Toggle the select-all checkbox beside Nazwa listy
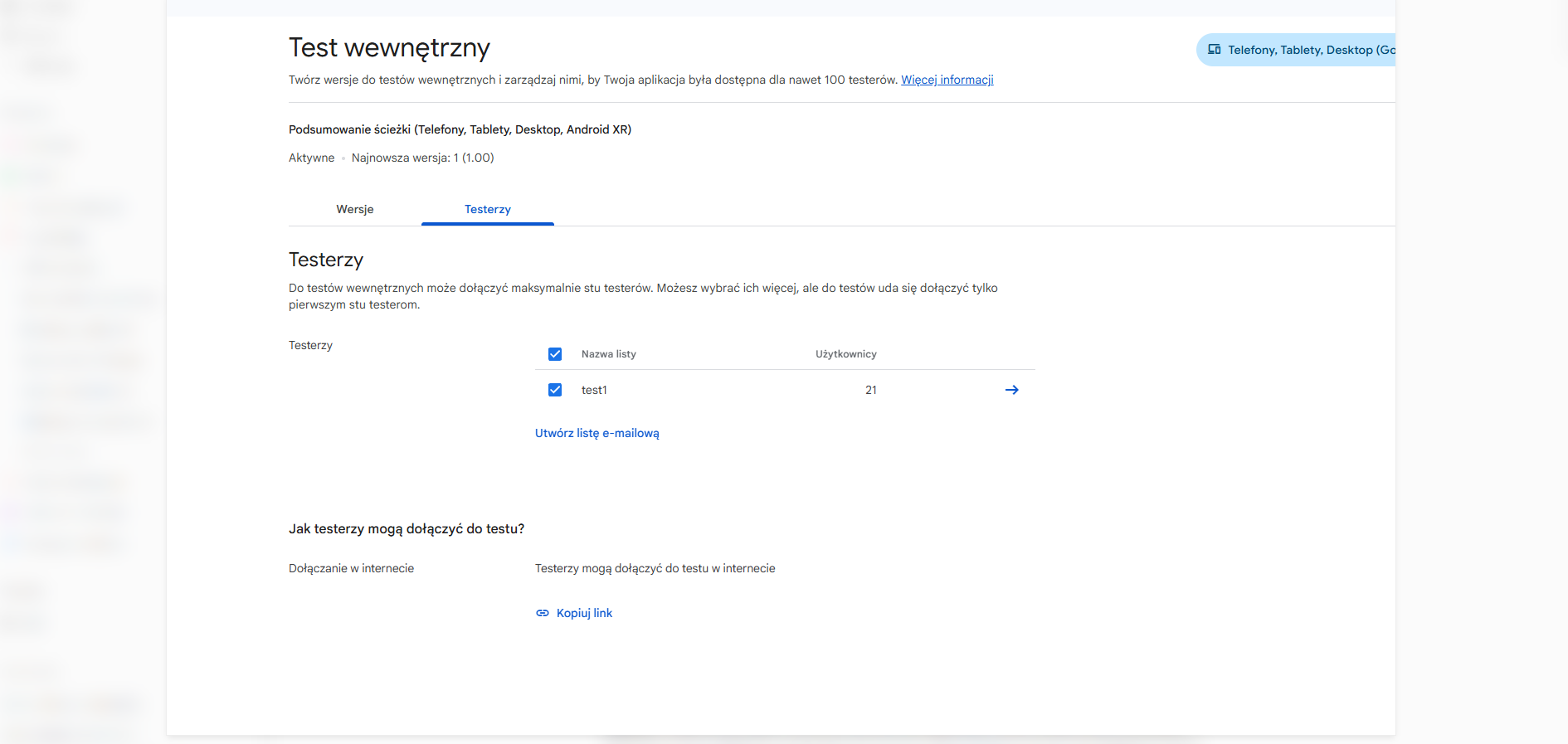This screenshot has width=1568, height=744. [x=555, y=354]
